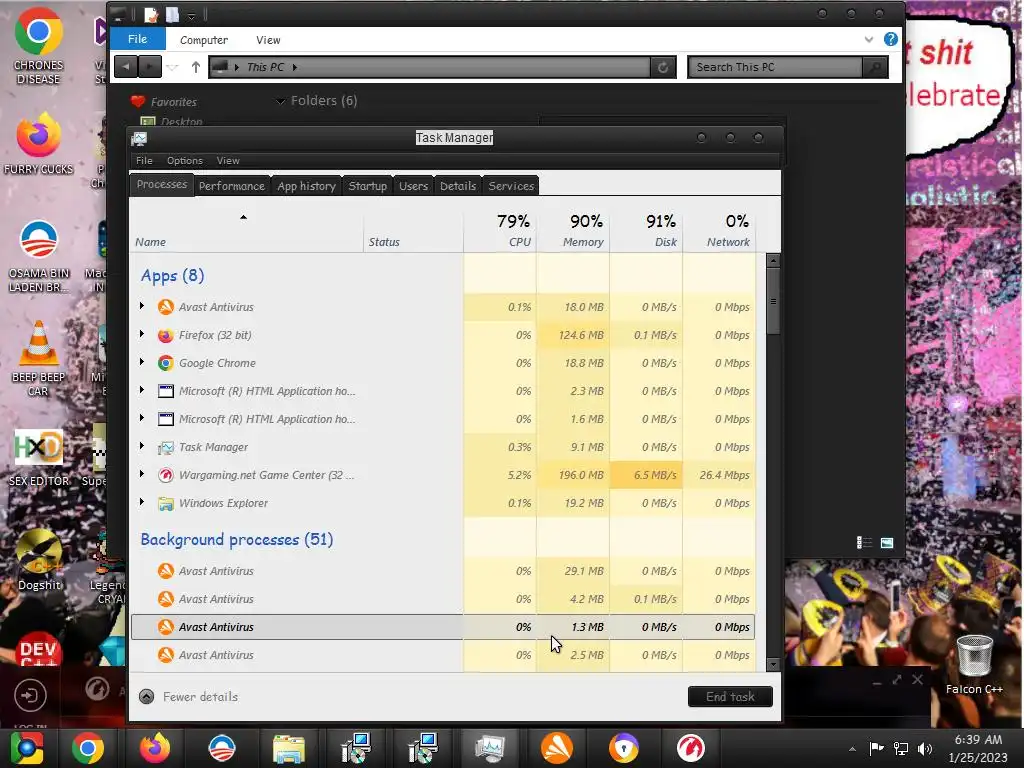This screenshot has width=1024, height=768.
Task: Expand the Wargaming.net Game Center row
Action: coord(142,474)
